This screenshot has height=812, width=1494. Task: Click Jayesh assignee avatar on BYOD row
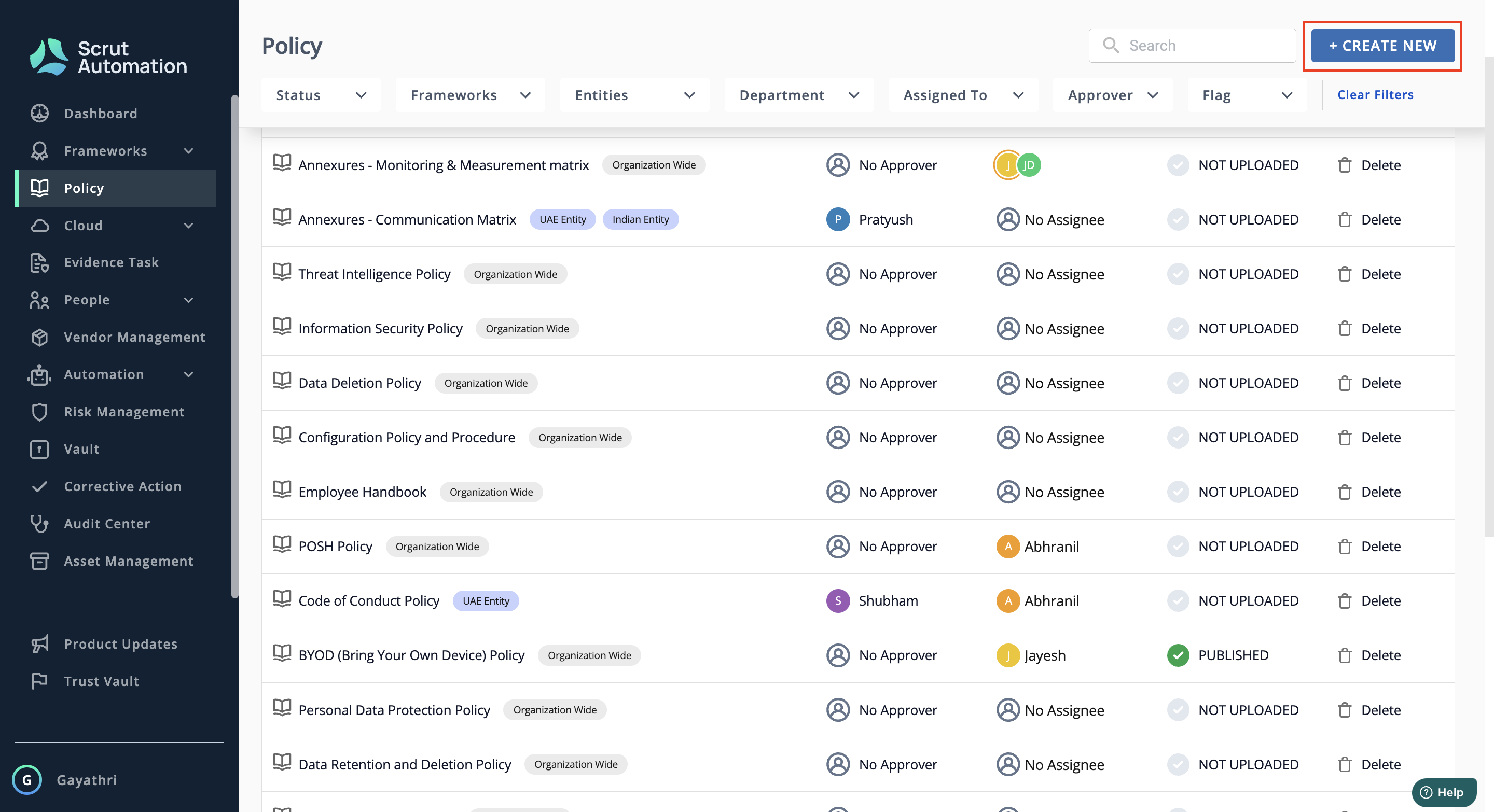pos(1008,655)
